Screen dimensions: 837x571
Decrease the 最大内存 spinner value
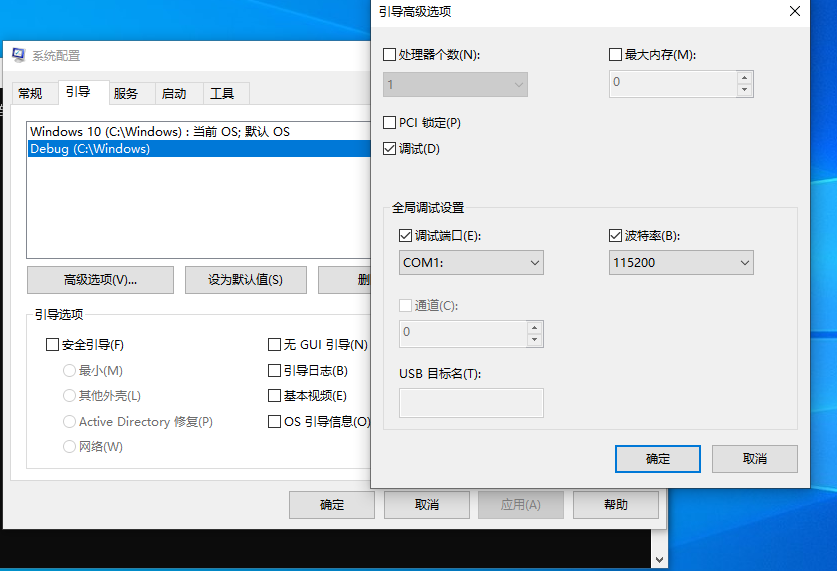[745, 90]
